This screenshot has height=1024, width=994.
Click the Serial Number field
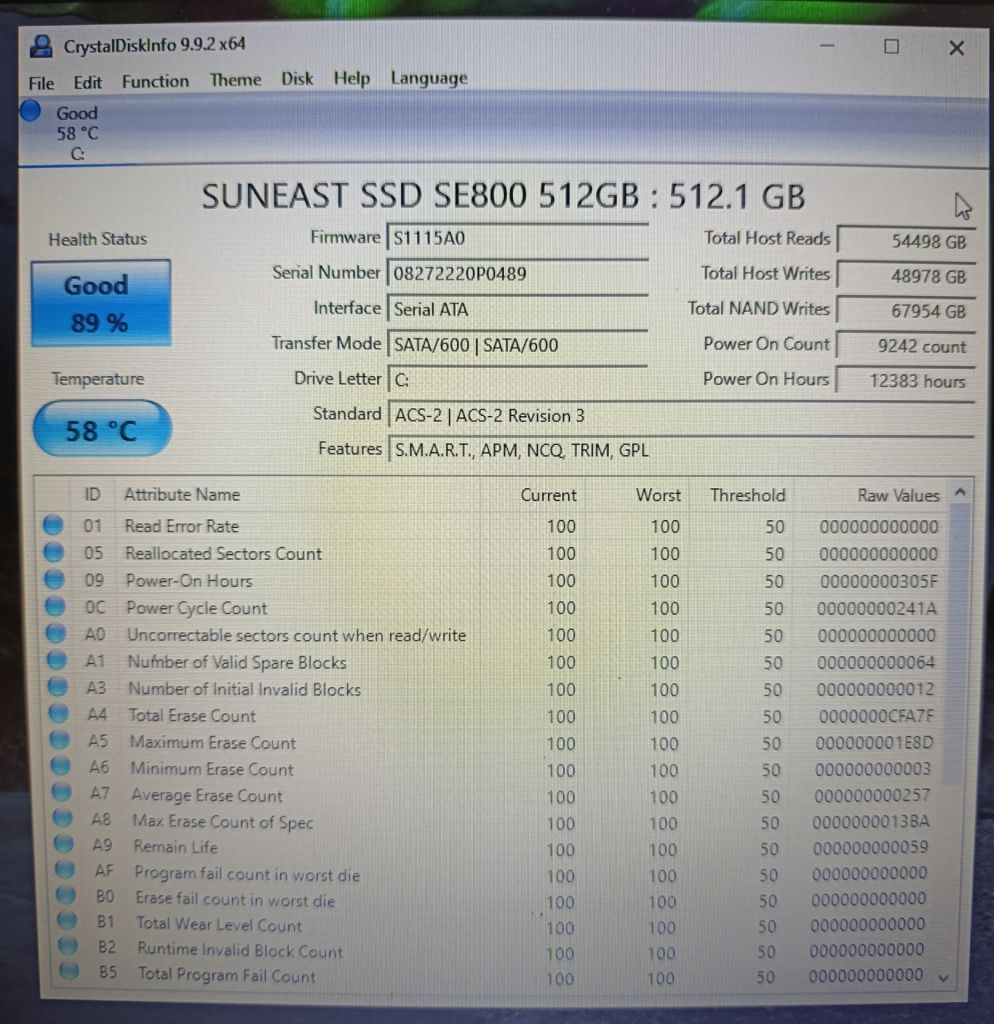[517, 273]
